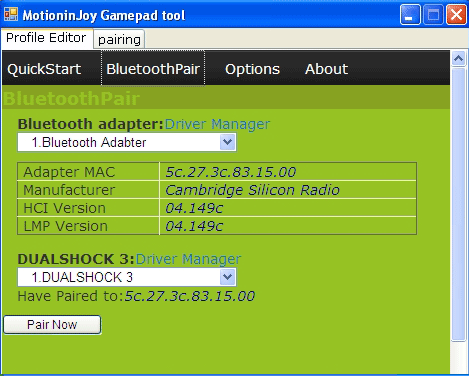Switch to the Profile Editor tab
This screenshot has height=376, width=469.
[46, 38]
